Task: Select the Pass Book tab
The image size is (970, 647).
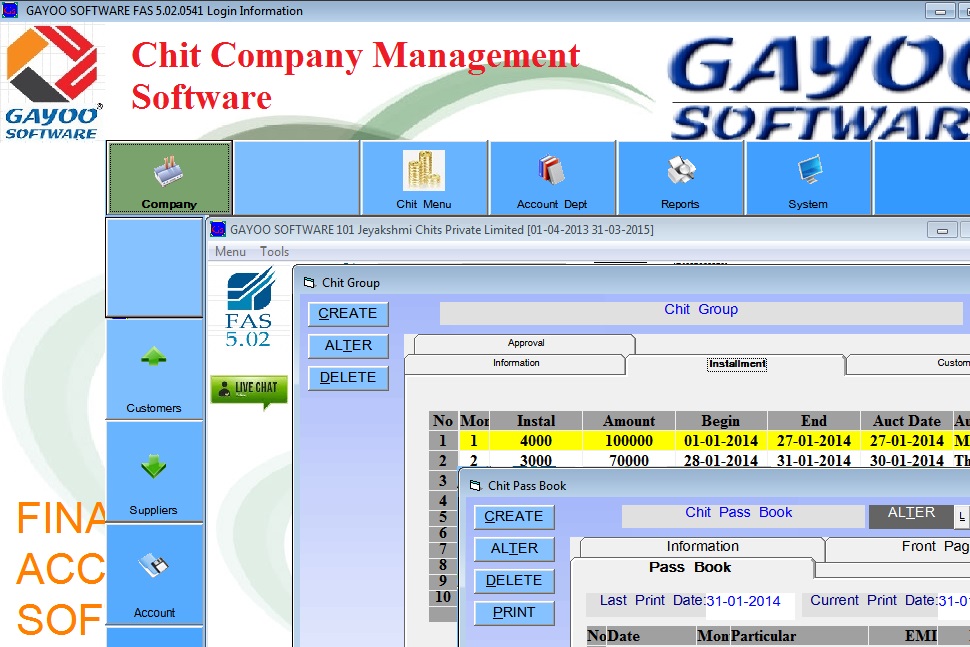Action: click(690, 568)
